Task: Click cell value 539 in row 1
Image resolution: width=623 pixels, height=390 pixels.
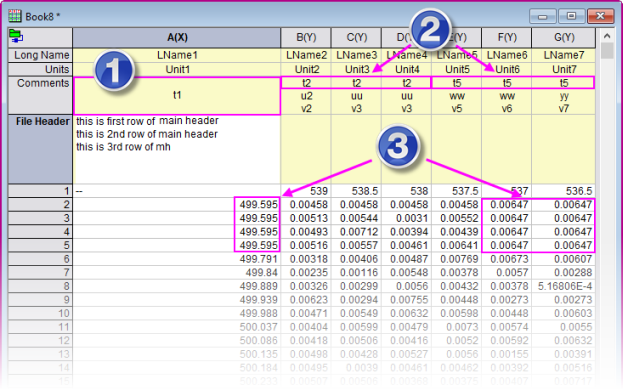Action: point(306,191)
